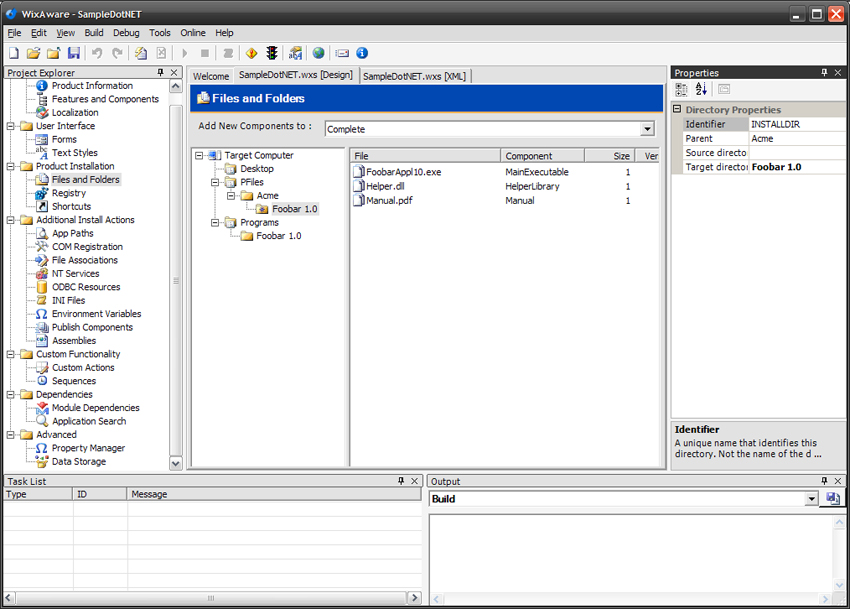Open the Tools menu
This screenshot has height=609, width=850.
pyautogui.click(x=160, y=33)
